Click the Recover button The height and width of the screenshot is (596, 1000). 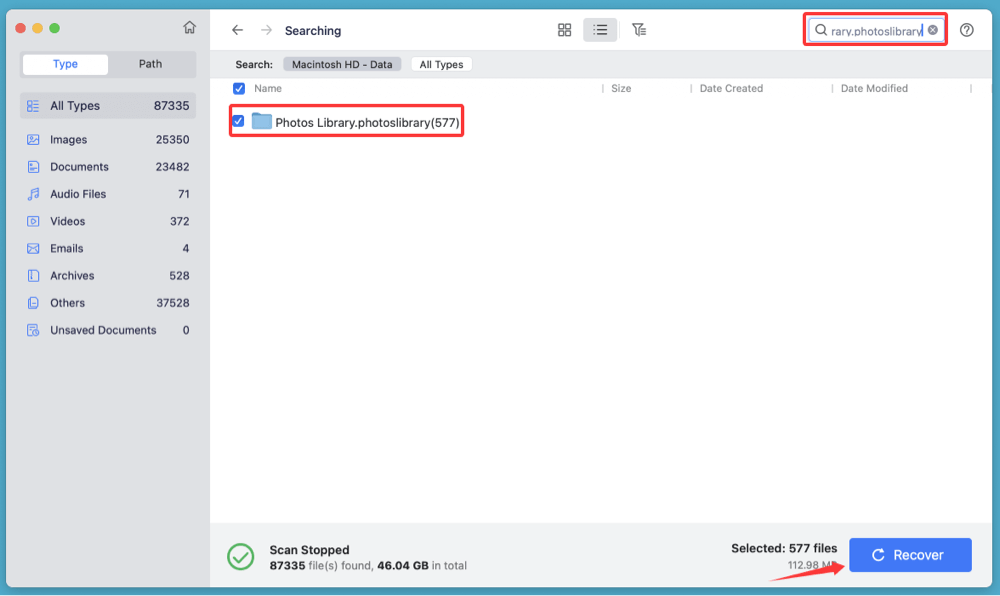(910, 554)
